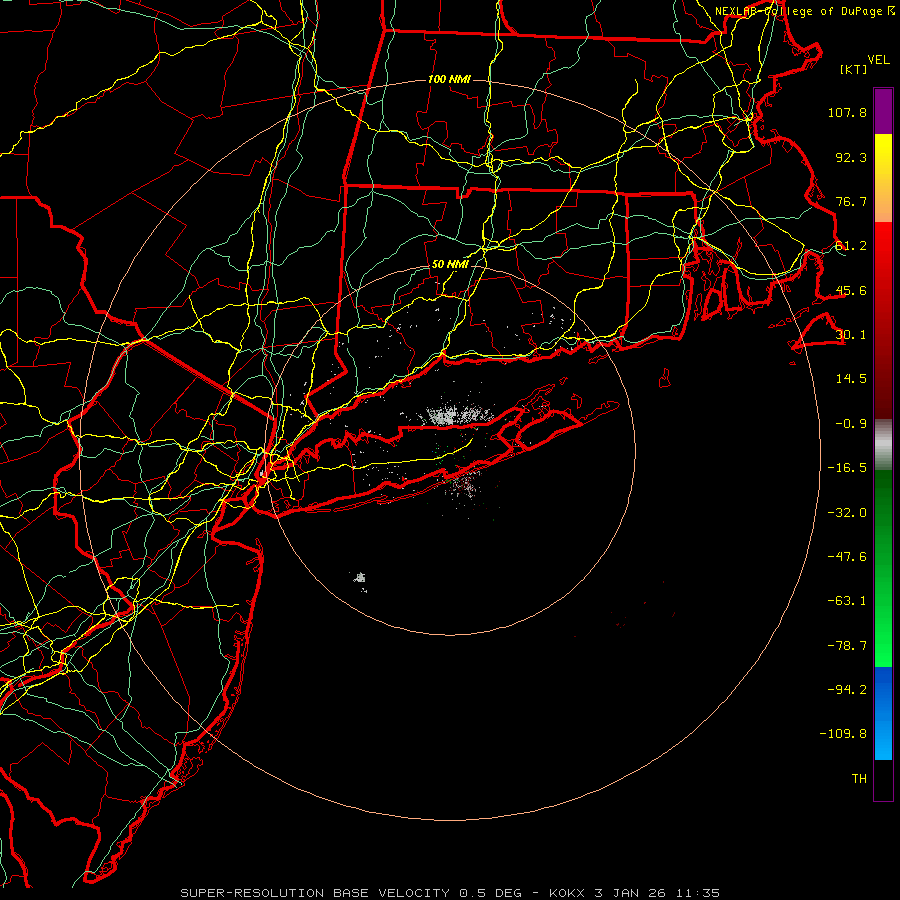Select the -78.7 velocity scale value

coord(847,646)
